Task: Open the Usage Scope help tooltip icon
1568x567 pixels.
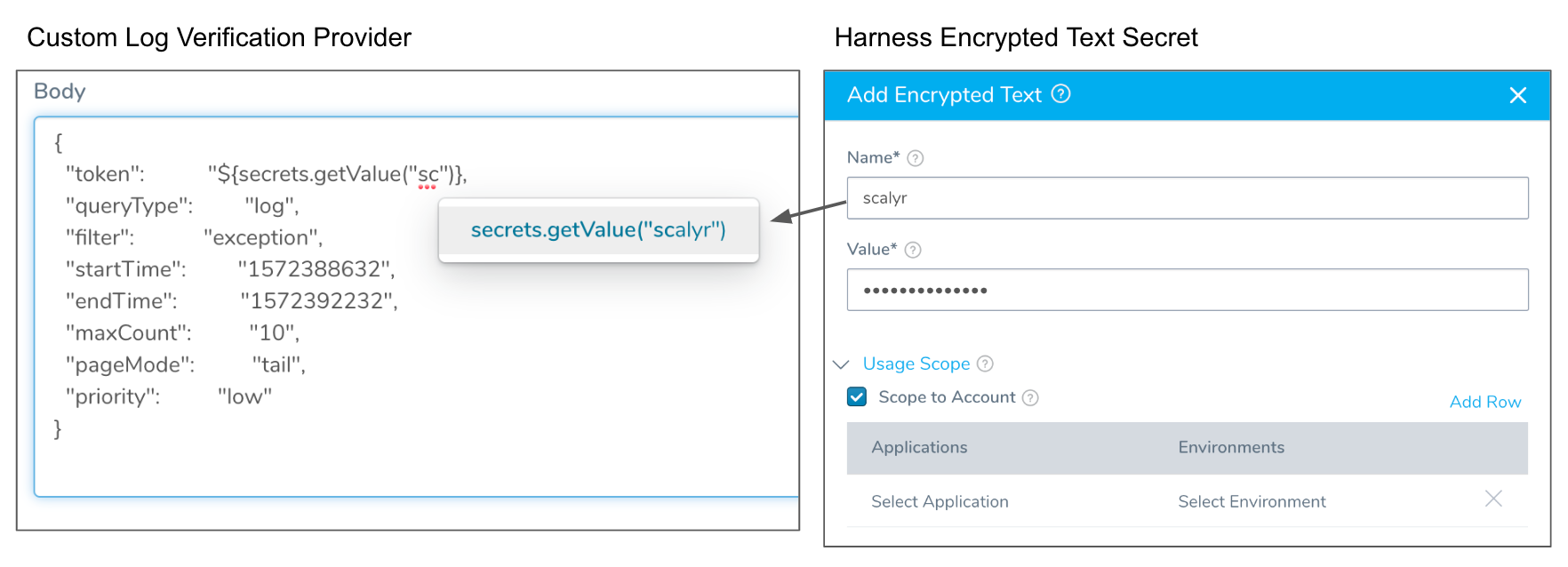Action: click(x=985, y=363)
